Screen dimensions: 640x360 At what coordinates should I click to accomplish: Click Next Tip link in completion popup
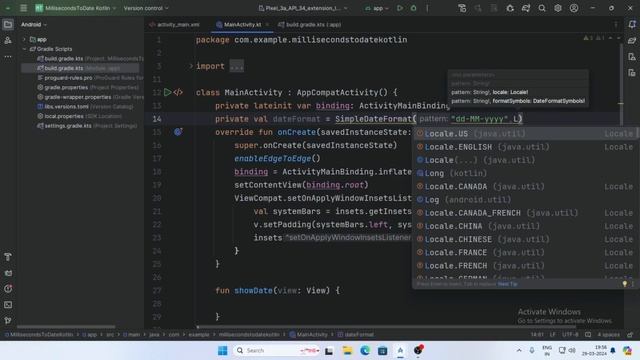click(x=507, y=284)
